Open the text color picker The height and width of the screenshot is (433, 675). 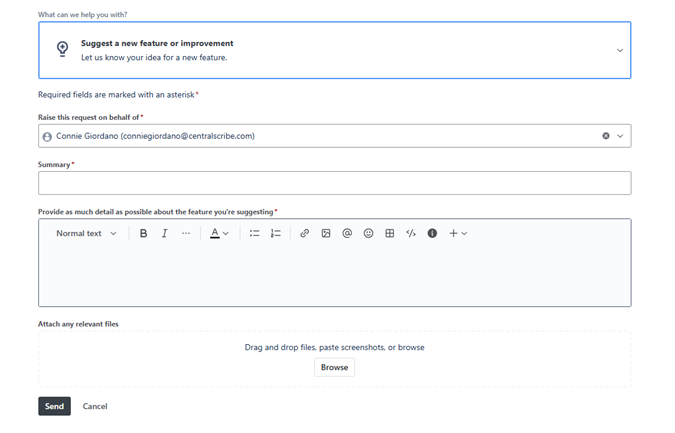click(219, 233)
